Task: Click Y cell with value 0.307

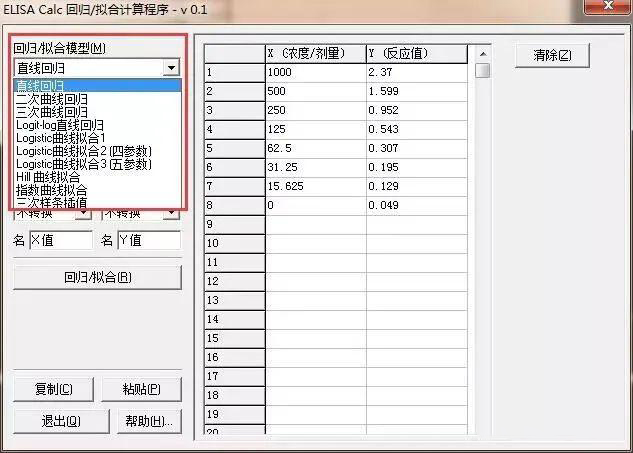Action: pyautogui.click(x=417, y=149)
